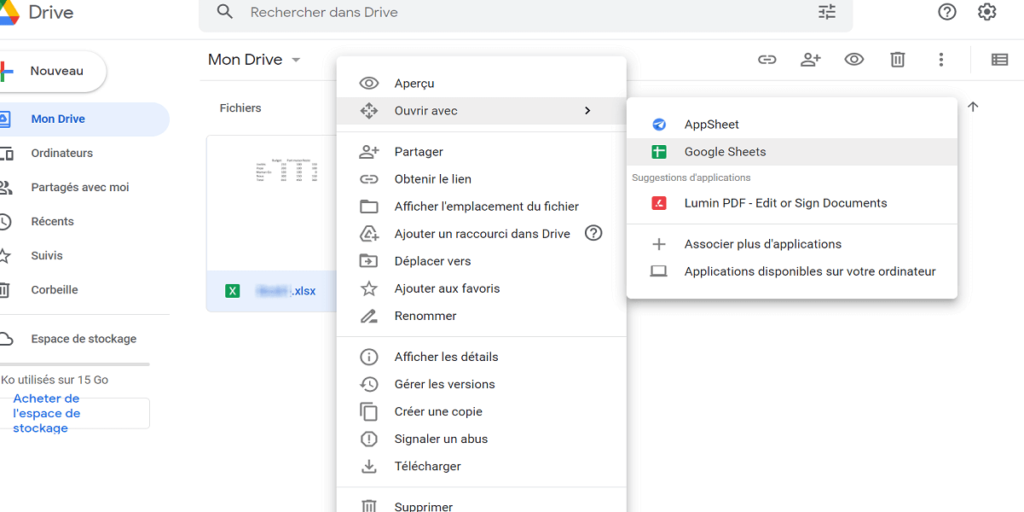1024x512 pixels.
Task: Click the cloud icon for Espace de stockage
Action: coord(5,339)
